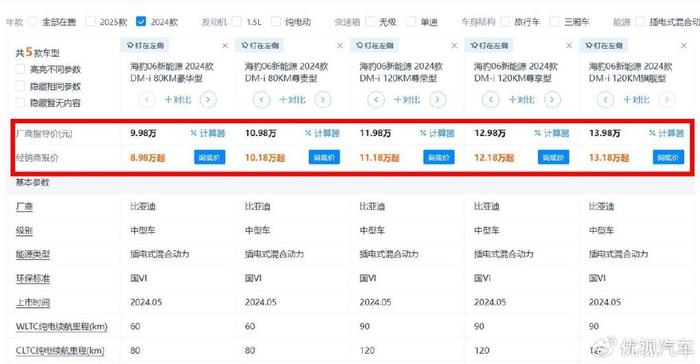Viewport: 700px width, 364px height.
Task: Pin the 120KM旗舰型 column to left
Action: (x=604, y=46)
